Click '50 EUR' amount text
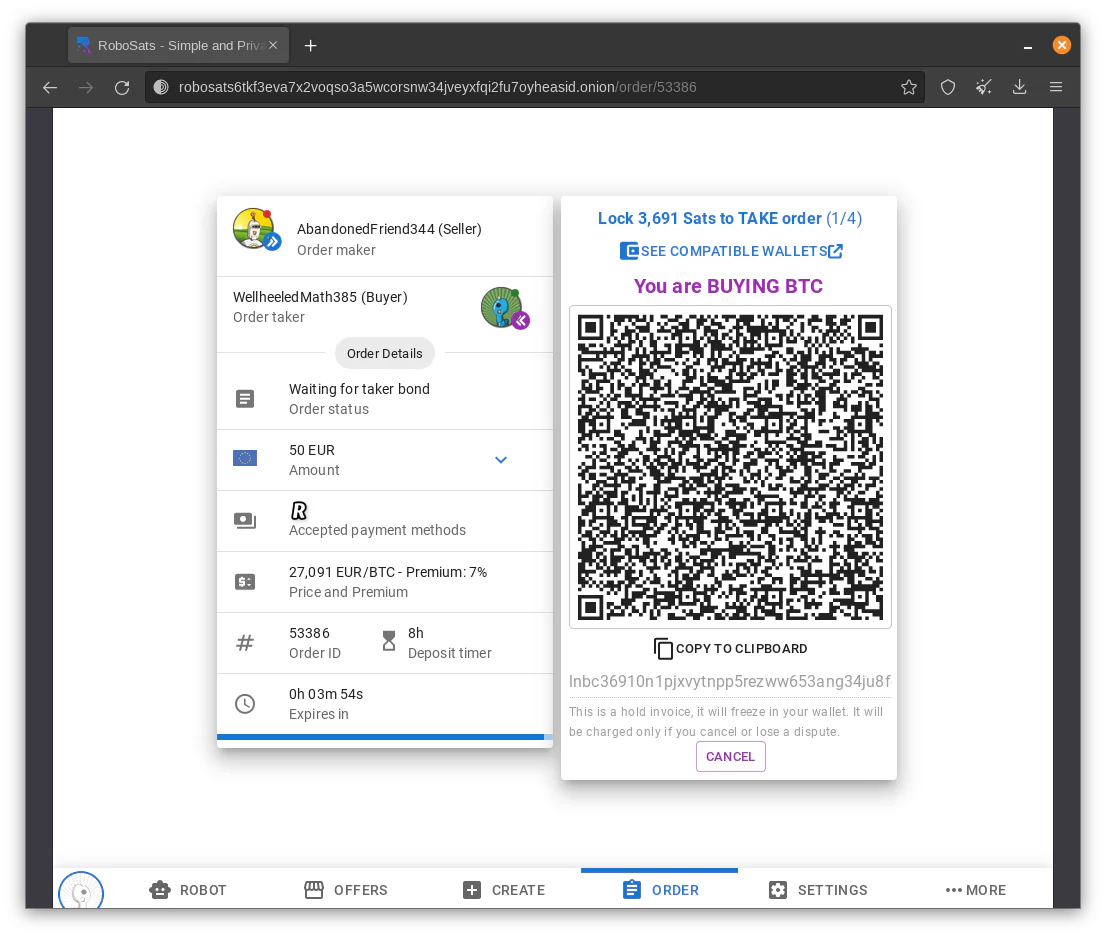 pos(312,450)
